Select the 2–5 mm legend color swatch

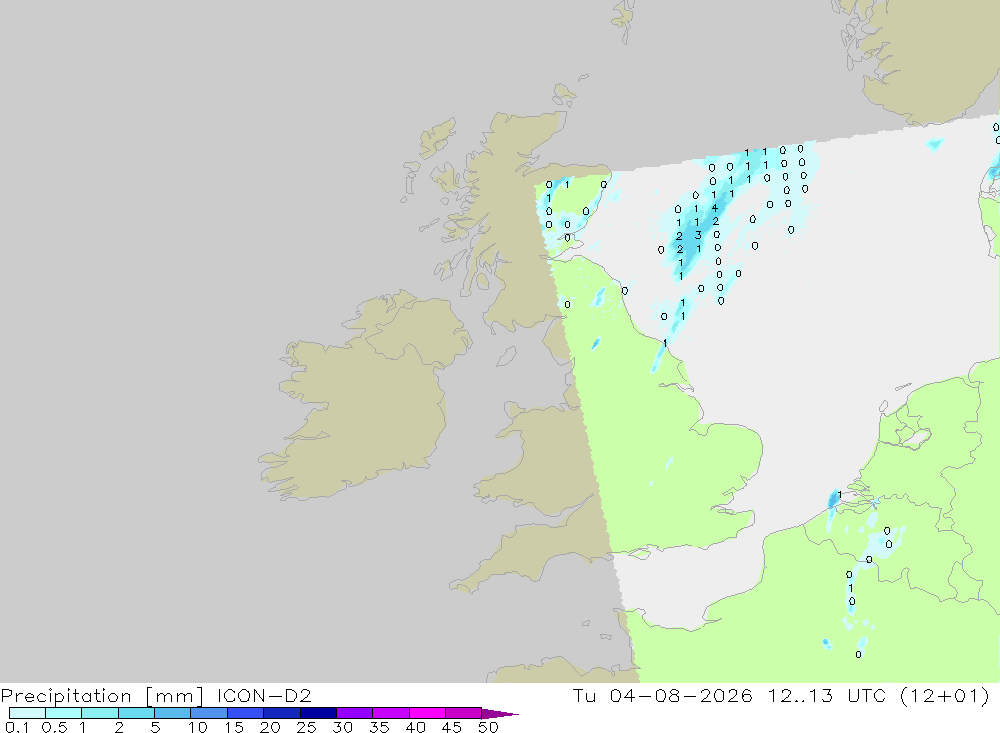tap(136, 713)
